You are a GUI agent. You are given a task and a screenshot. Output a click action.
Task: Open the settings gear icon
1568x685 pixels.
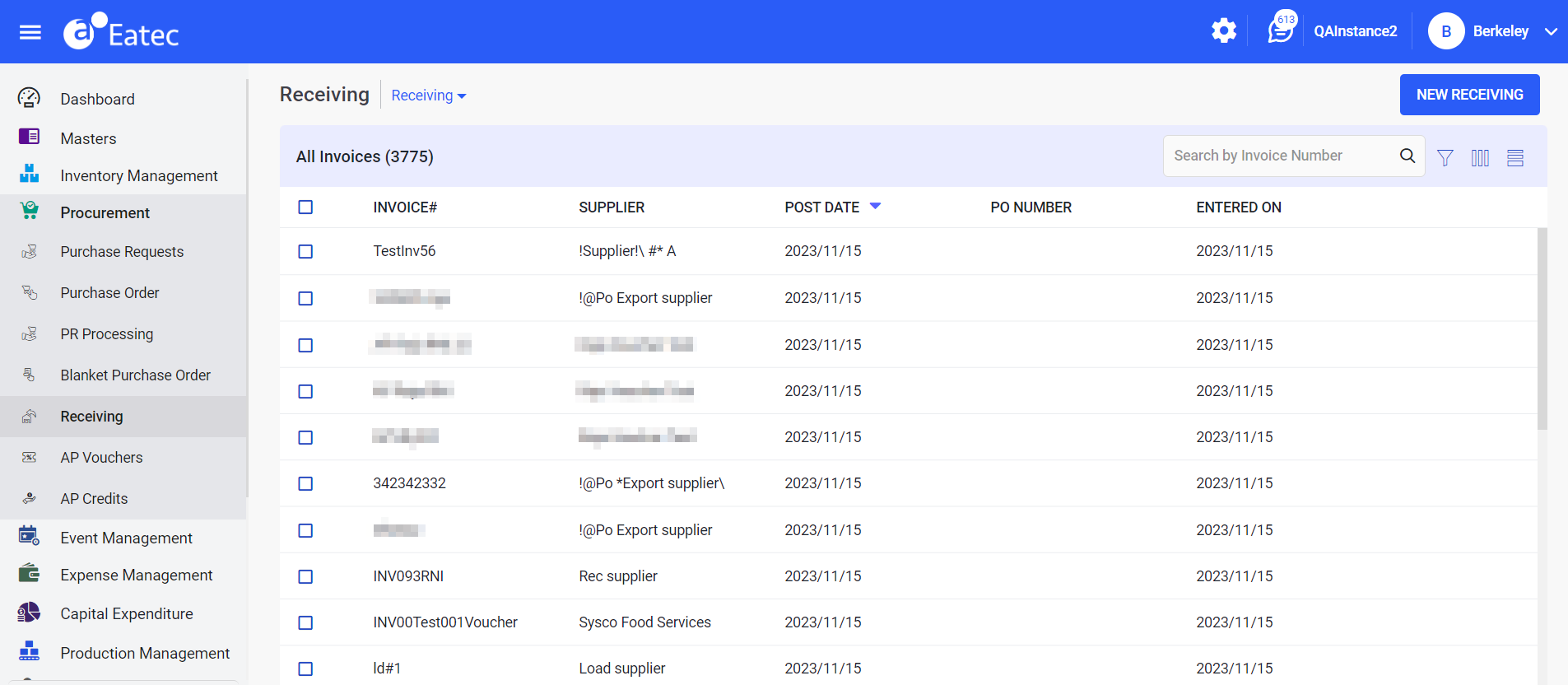1223,31
